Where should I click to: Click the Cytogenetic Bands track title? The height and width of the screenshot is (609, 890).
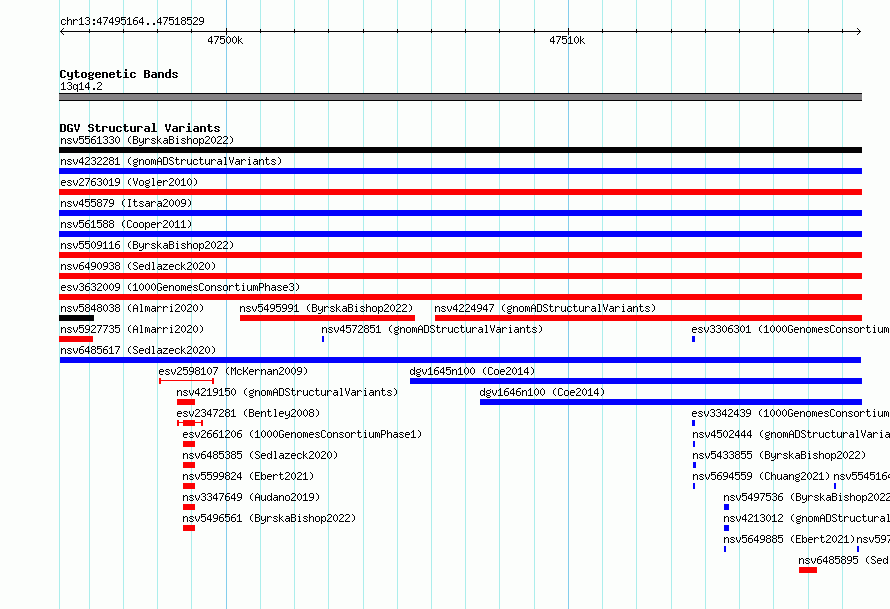(x=119, y=74)
